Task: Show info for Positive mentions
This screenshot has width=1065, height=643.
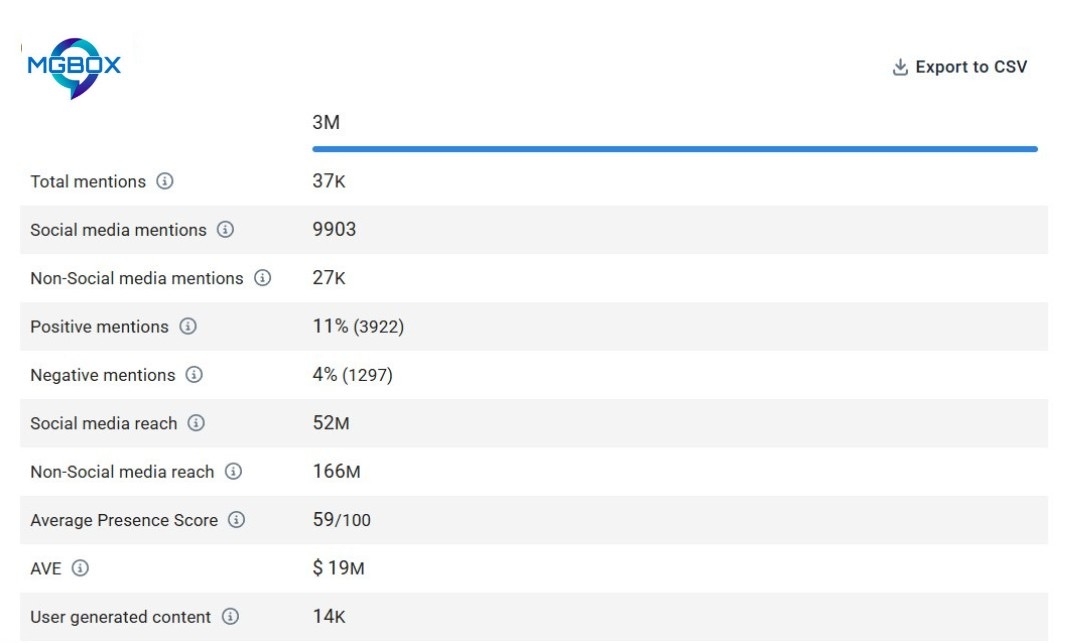Action: [x=188, y=327]
